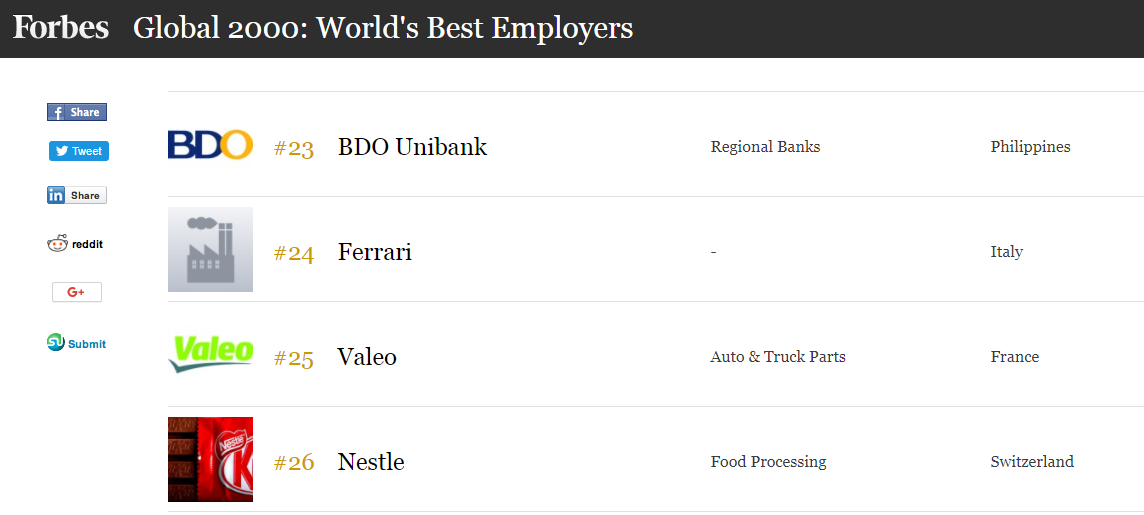
Task: Click the Forbes logo in header
Action: (61, 28)
